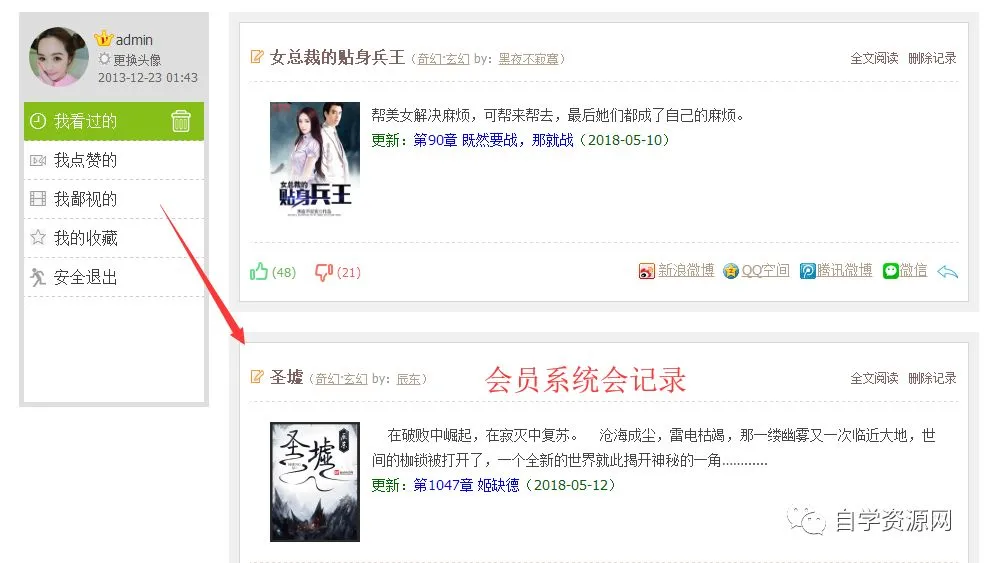Open chapter link 第90章 既然要战，那就战
This screenshot has height=563, width=984.
tap(493, 140)
